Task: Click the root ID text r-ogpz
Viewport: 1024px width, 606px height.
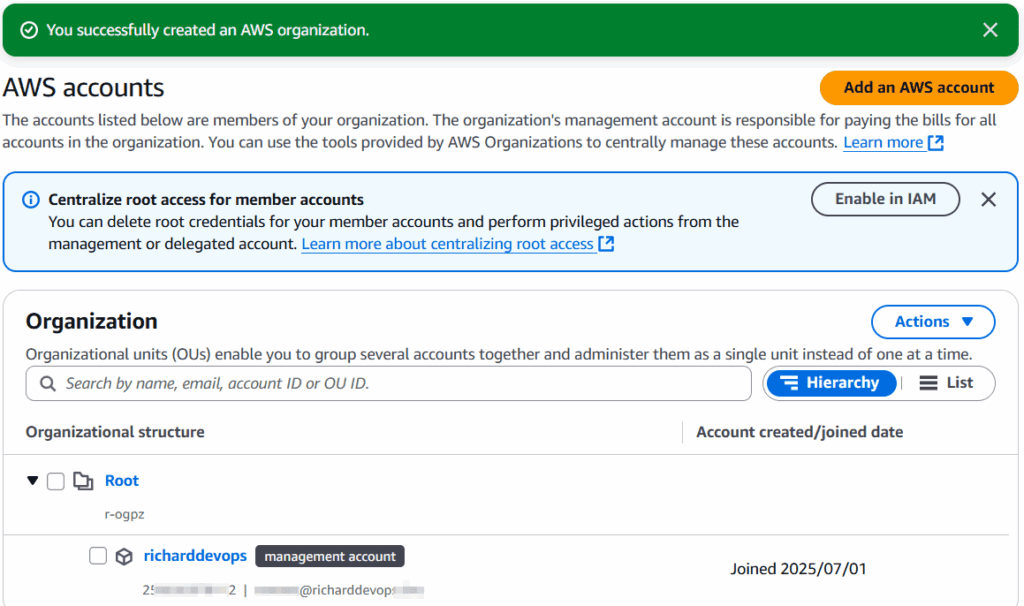Action: 125,515
